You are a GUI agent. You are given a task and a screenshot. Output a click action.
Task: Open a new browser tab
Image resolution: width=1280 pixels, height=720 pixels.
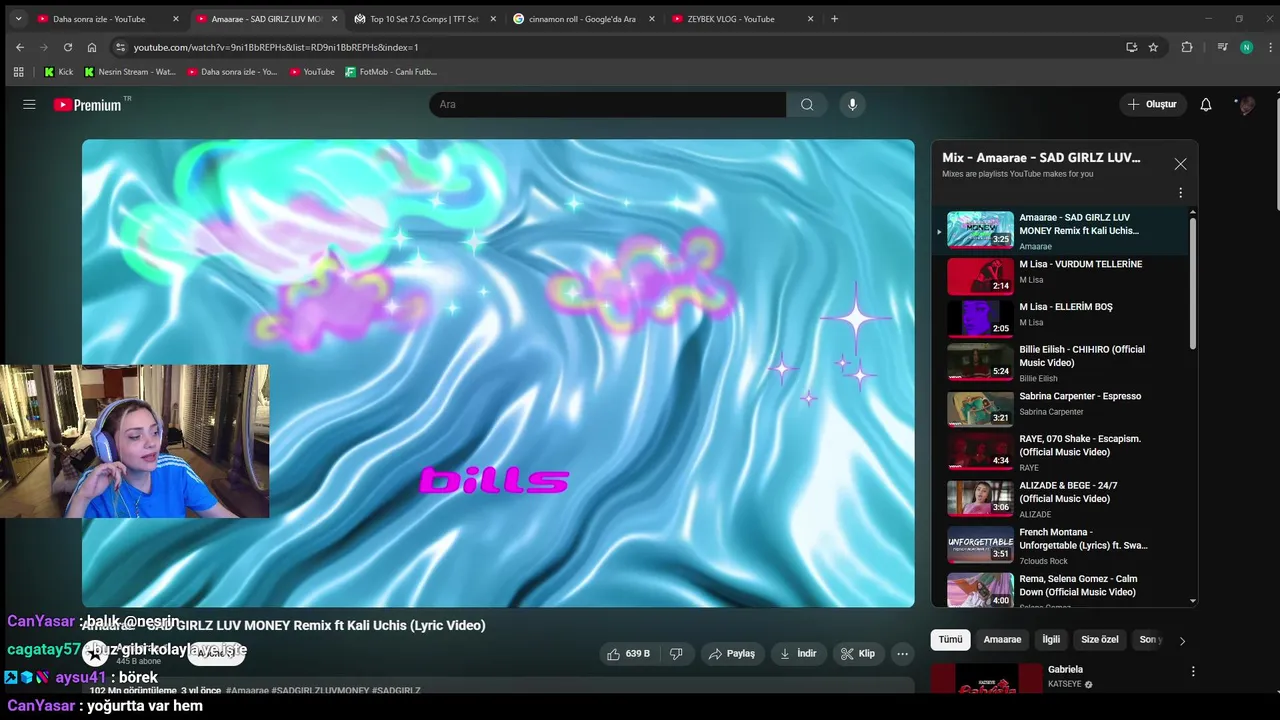[834, 18]
